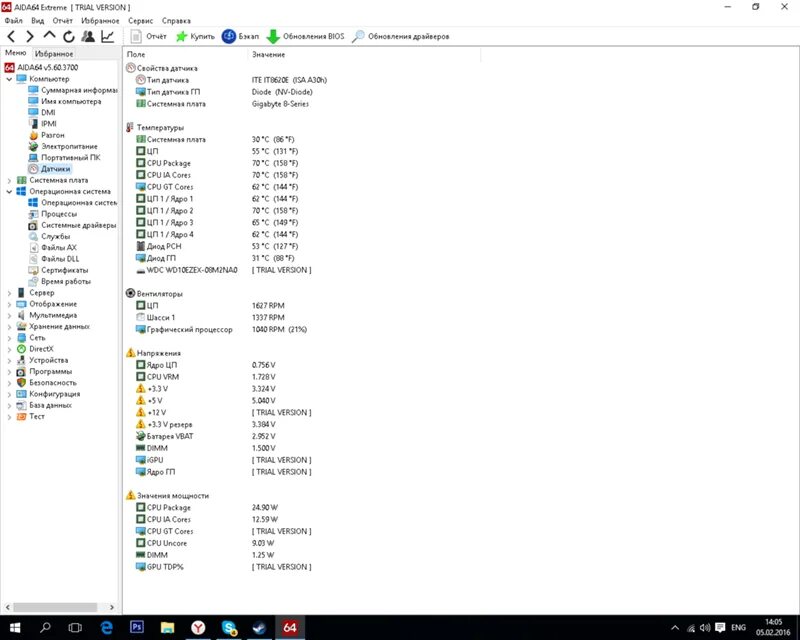
Task: Click the ENG language indicator
Action: 738,628
